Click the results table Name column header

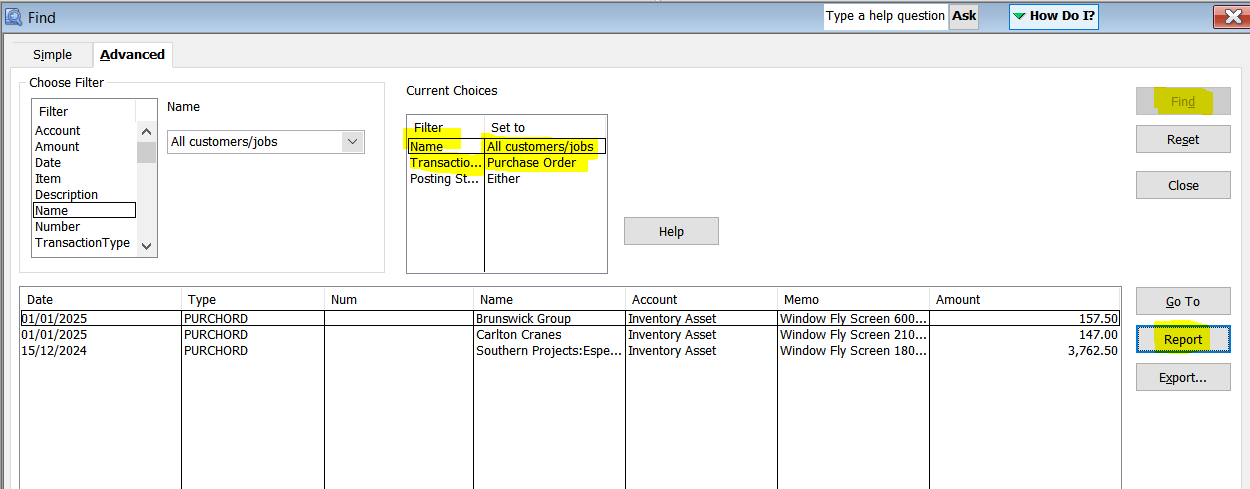tap(549, 299)
